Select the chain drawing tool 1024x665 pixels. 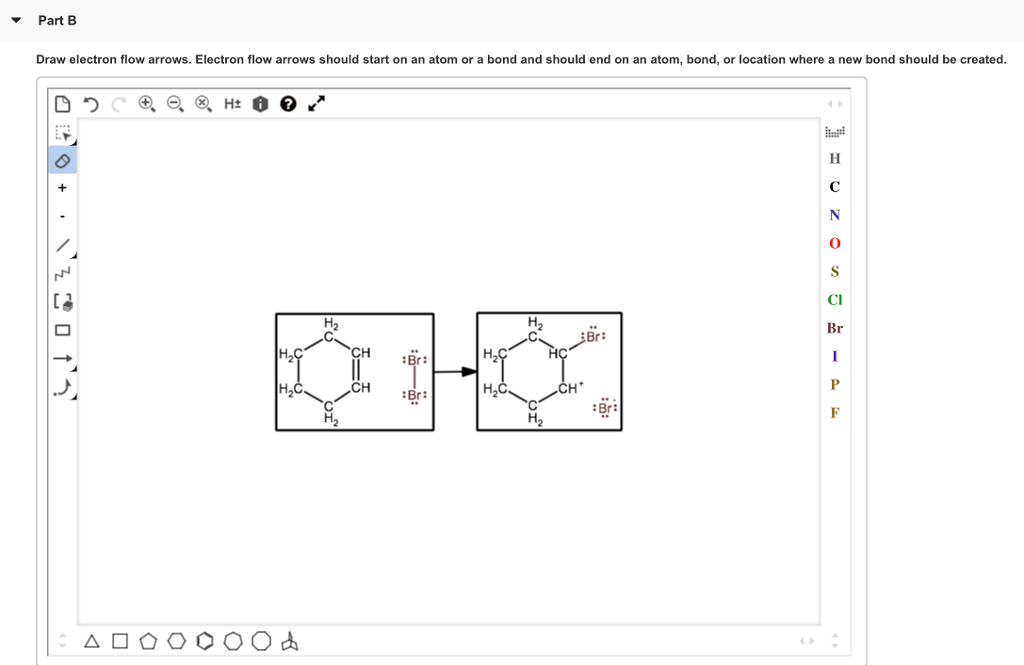point(62,270)
